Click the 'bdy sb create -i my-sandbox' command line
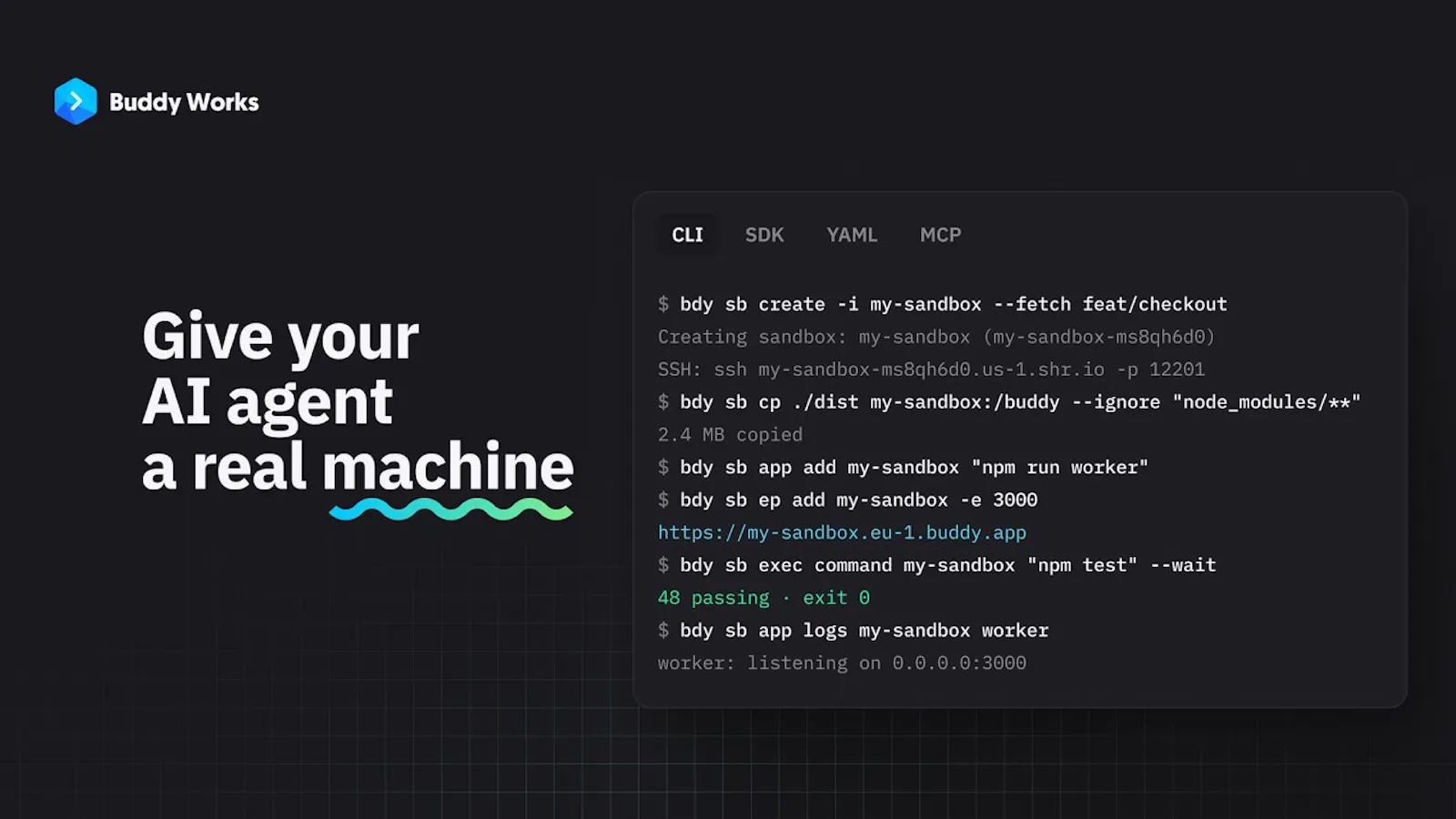This screenshot has width=1456, height=819. click(943, 304)
